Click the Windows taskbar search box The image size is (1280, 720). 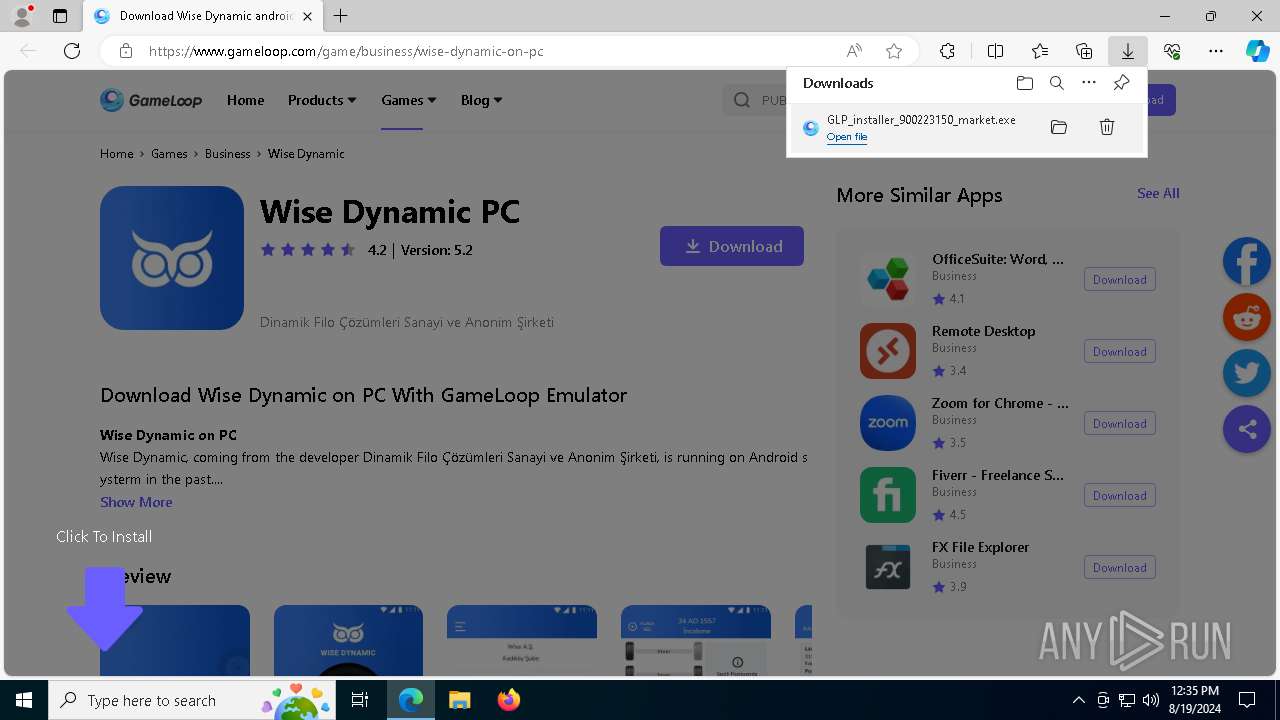click(x=192, y=700)
